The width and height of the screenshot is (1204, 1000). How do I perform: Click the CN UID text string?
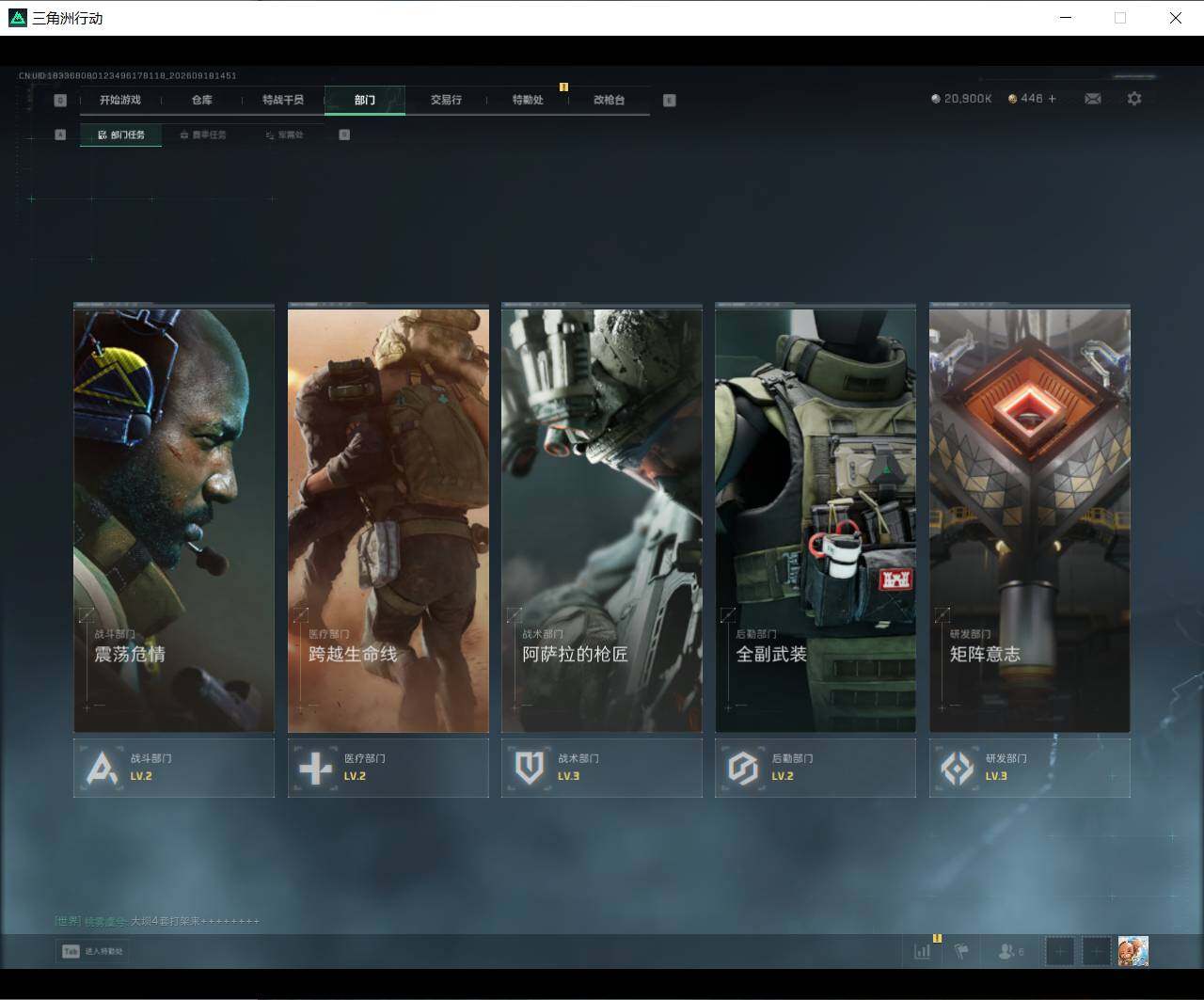[128, 75]
